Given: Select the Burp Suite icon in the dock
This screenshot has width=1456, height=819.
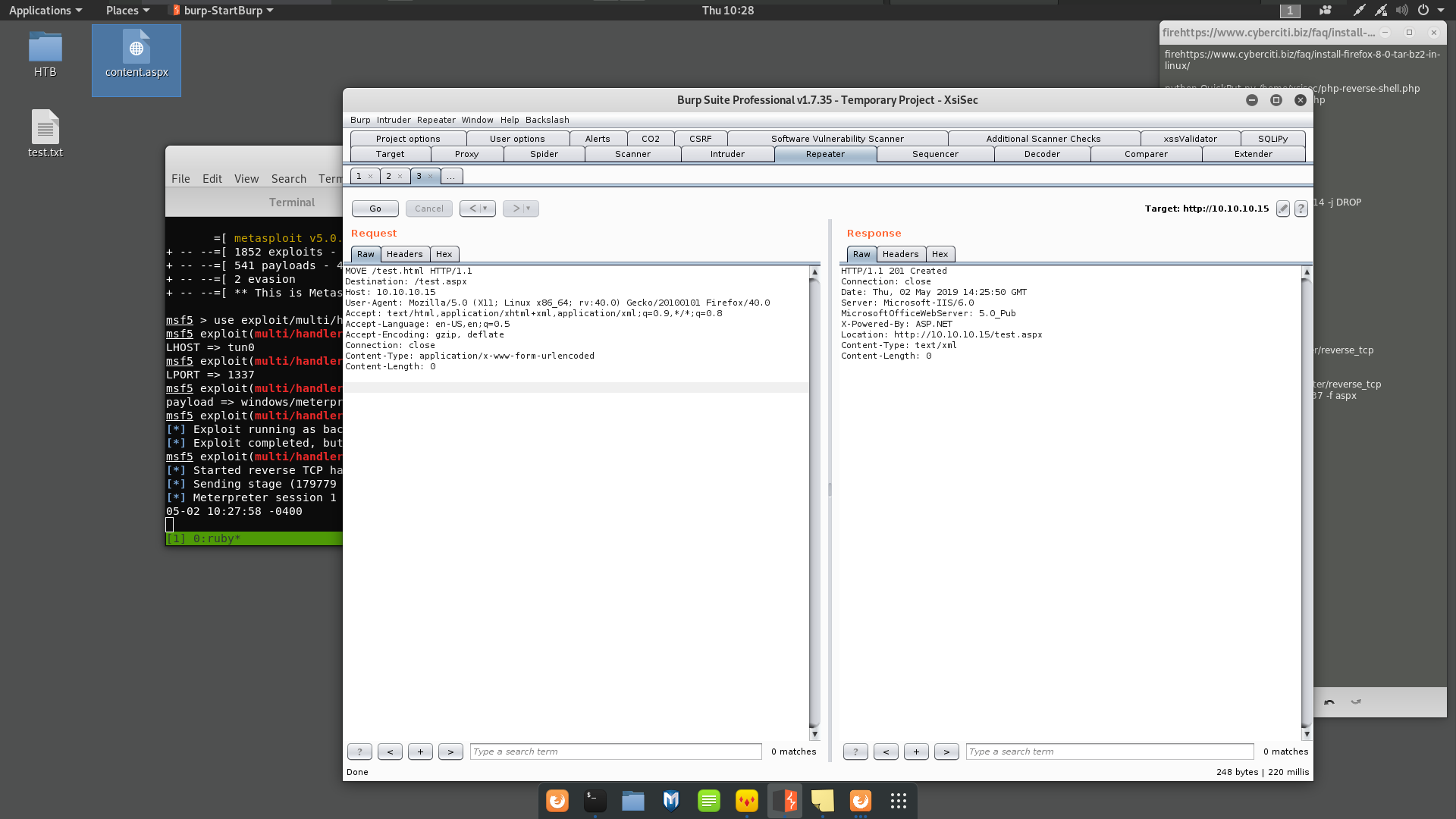Looking at the screenshot, I should coord(785,801).
